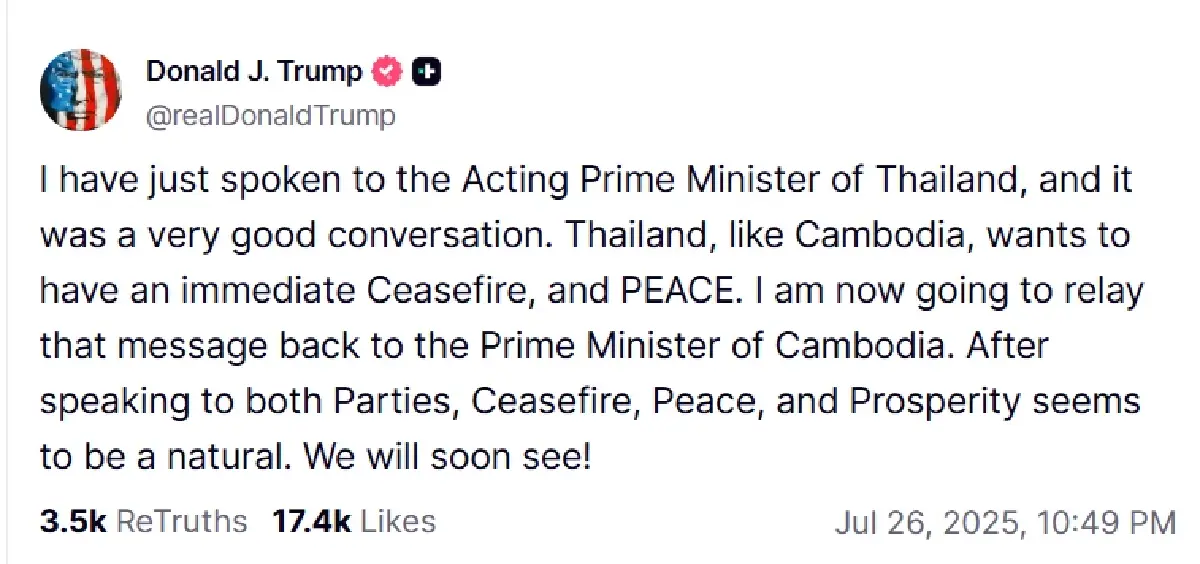Select the "Likes" label
Image resolution: width=1200 pixels, height=564 pixels.
[397, 521]
